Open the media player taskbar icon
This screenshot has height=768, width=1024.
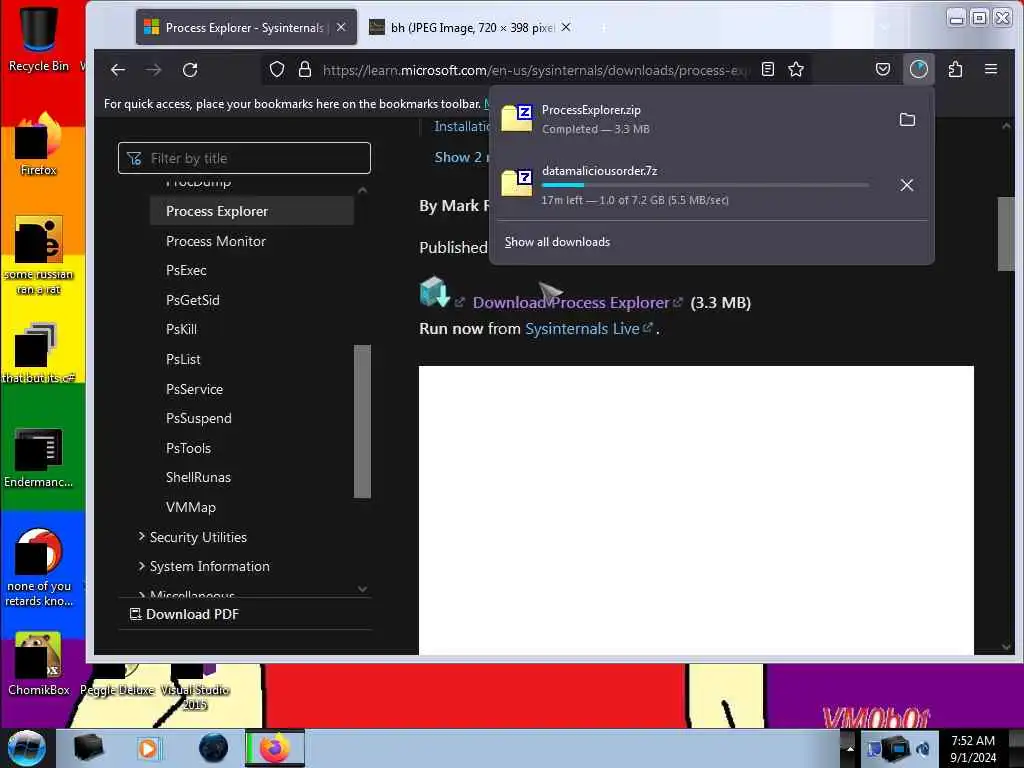(148, 748)
